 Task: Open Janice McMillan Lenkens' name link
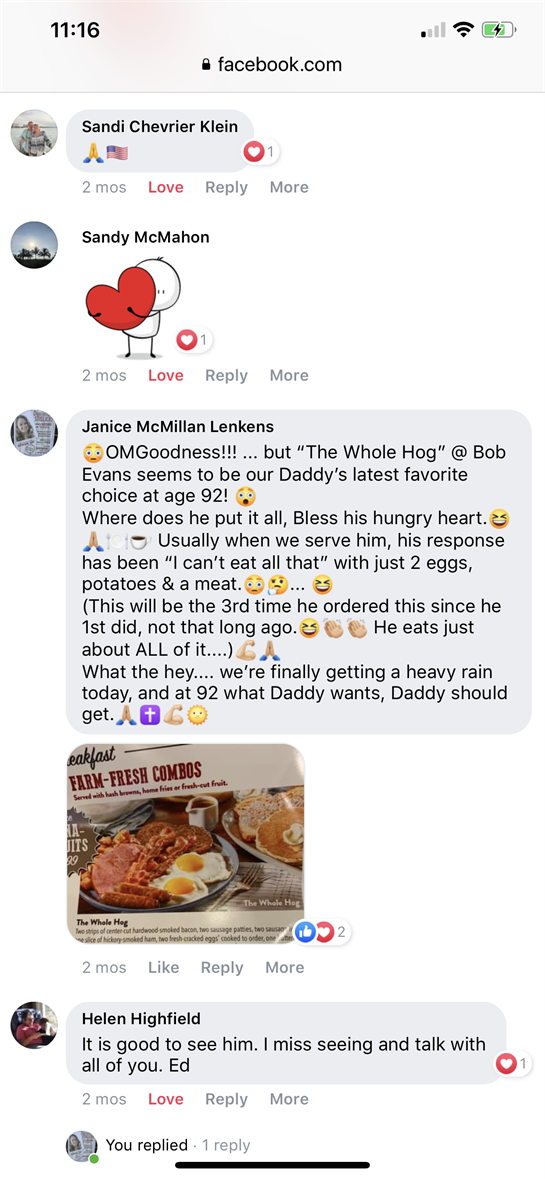[x=177, y=426]
